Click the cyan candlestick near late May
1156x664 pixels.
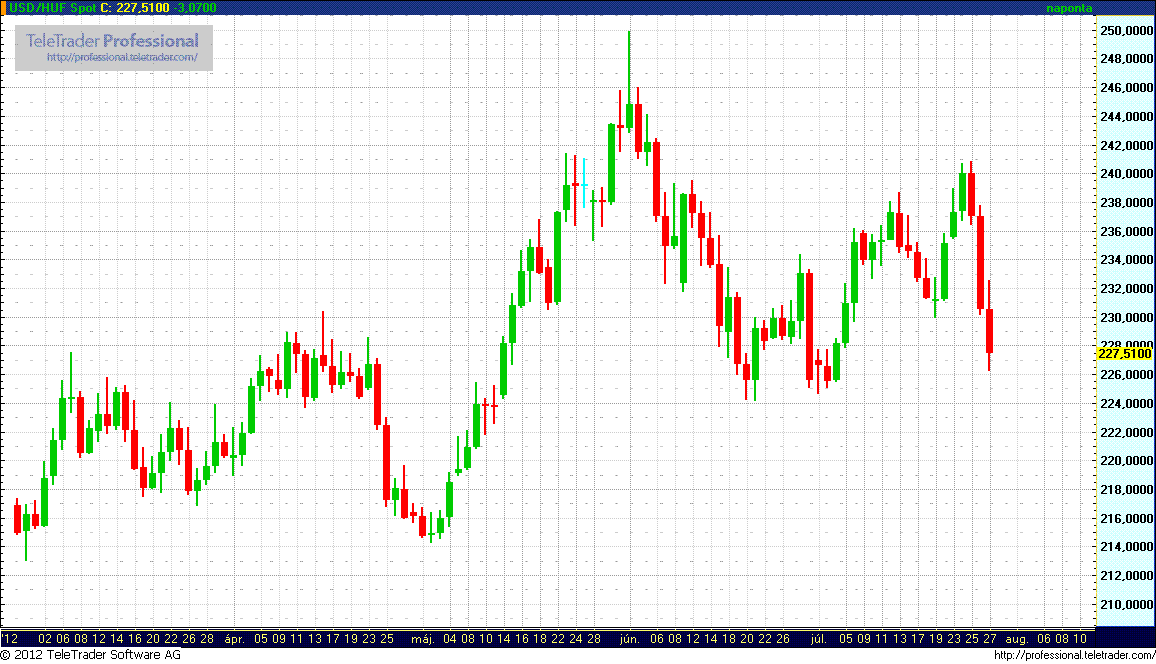tap(584, 184)
